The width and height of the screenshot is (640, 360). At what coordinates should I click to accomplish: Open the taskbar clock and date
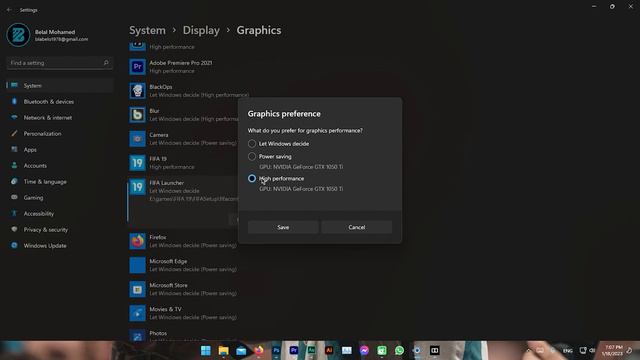point(612,351)
